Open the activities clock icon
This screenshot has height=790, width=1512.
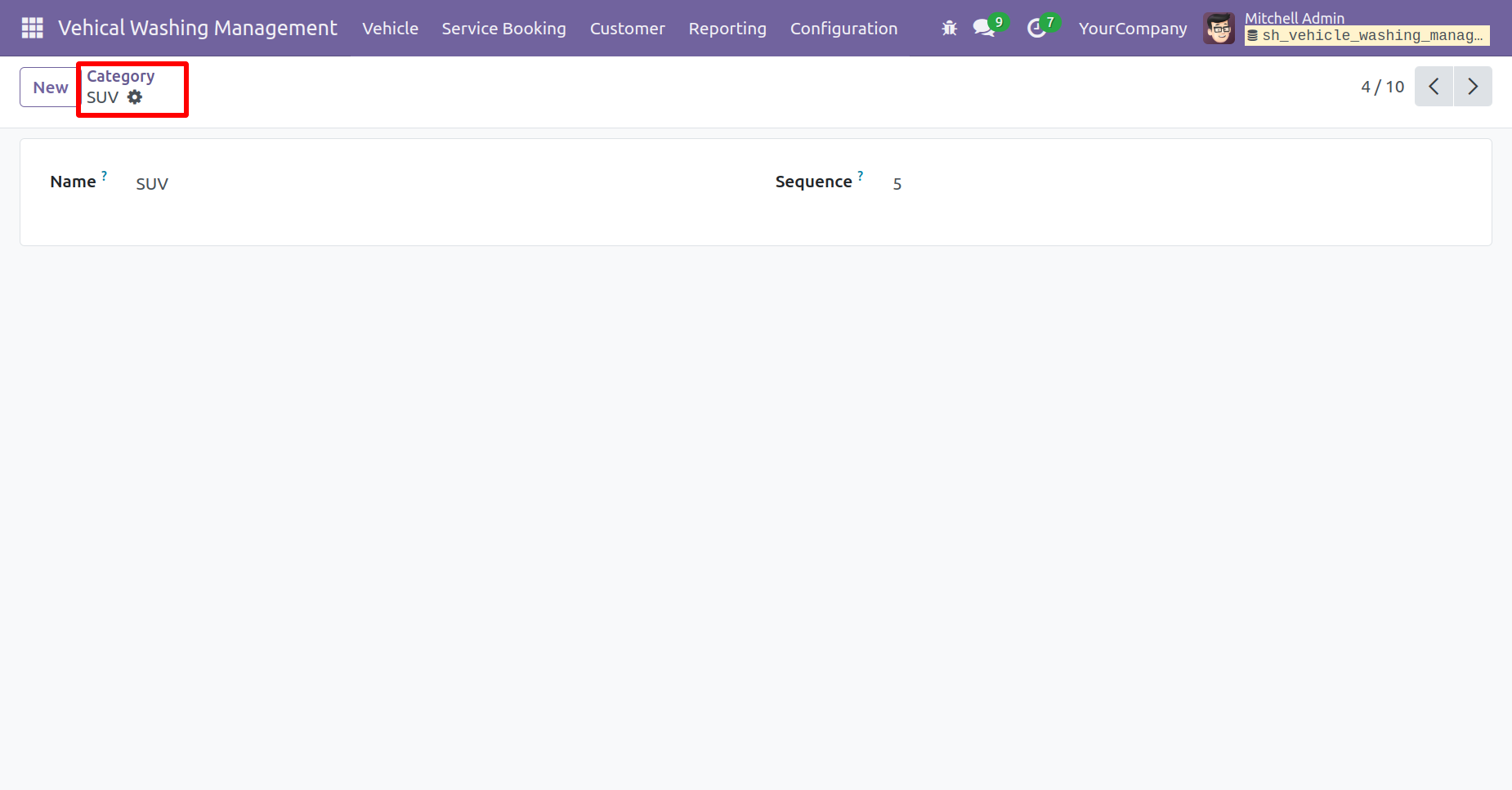coord(1036,28)
